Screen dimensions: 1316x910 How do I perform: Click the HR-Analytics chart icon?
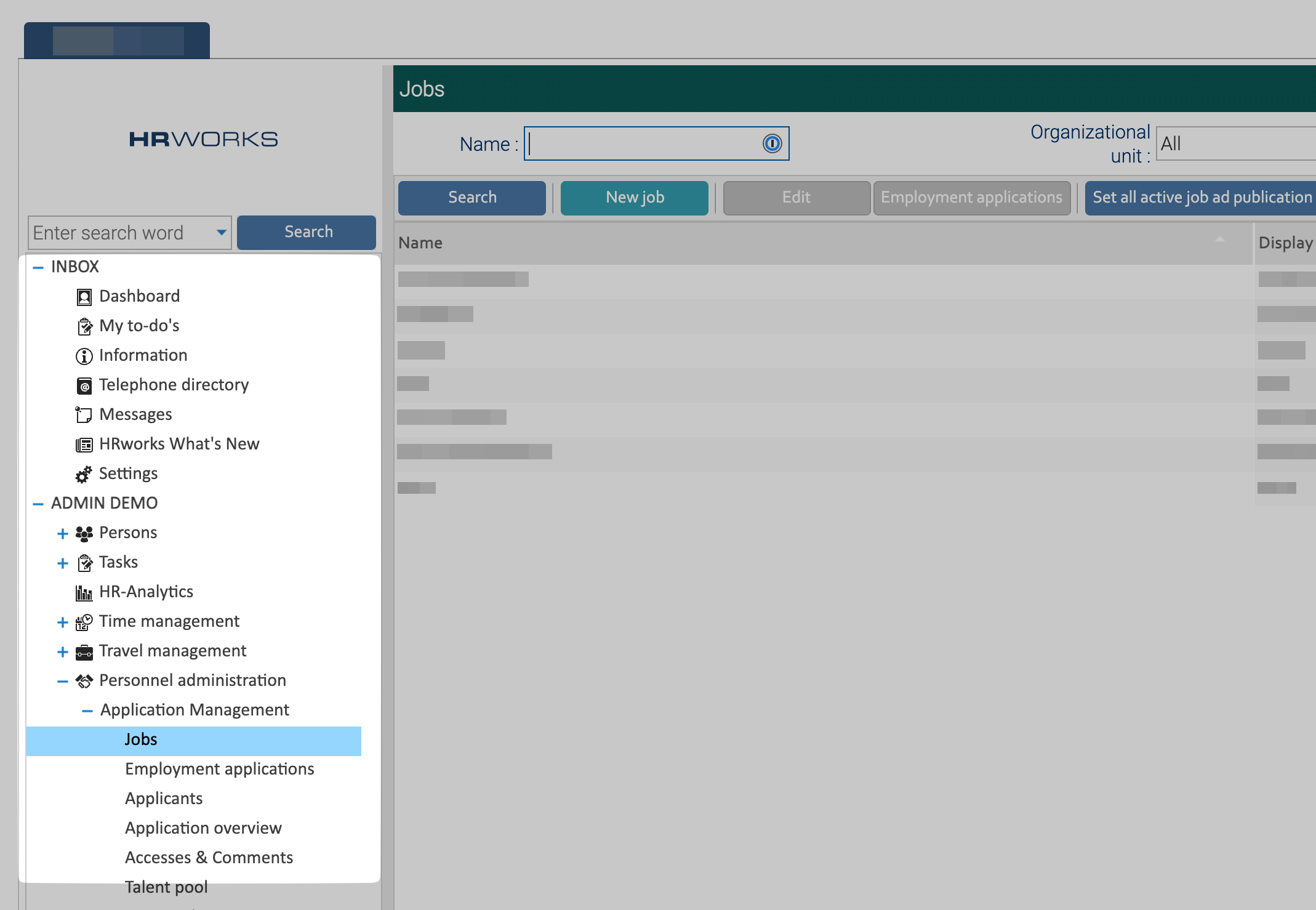click(84, 592)
